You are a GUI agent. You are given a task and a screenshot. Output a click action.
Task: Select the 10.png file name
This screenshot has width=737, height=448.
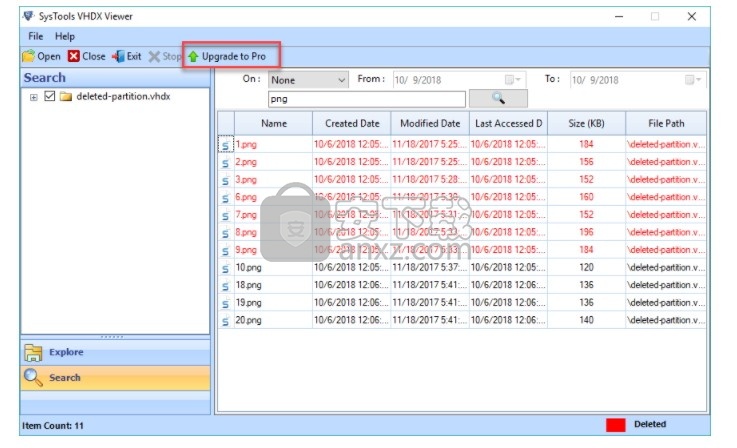(x=248, y=268)
